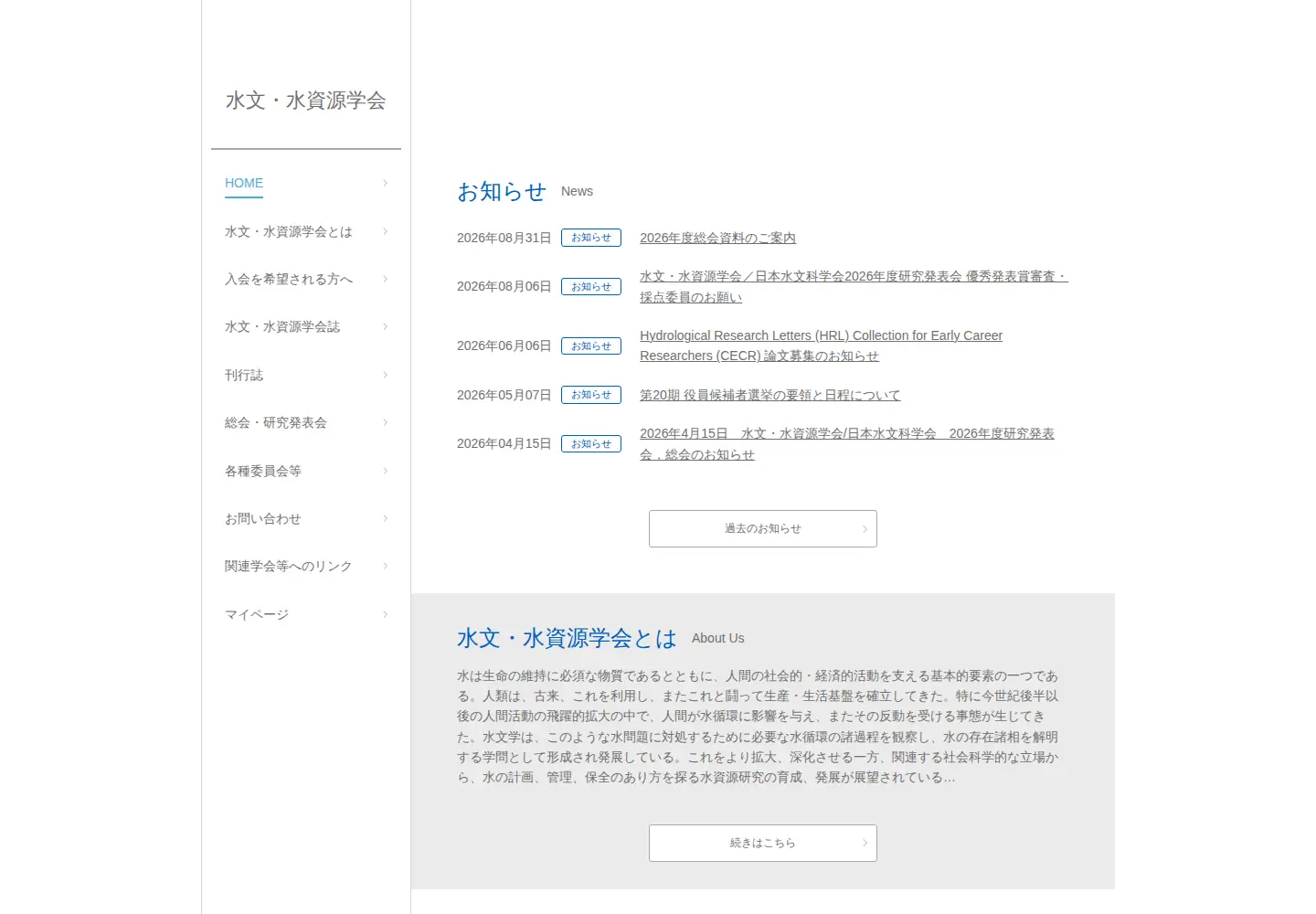Open the HOME menu item
This screenshot has height=914, width=1316.
244,183
